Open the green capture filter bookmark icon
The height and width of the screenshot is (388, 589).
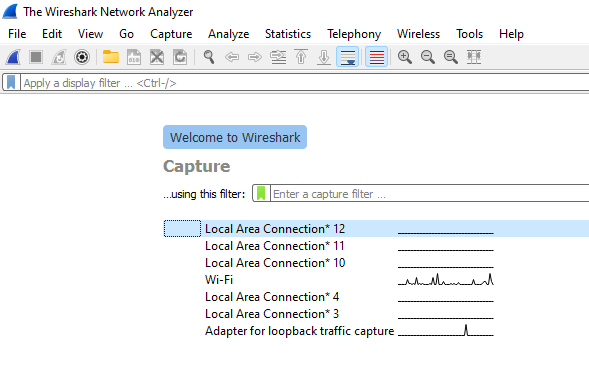(261, 193)
